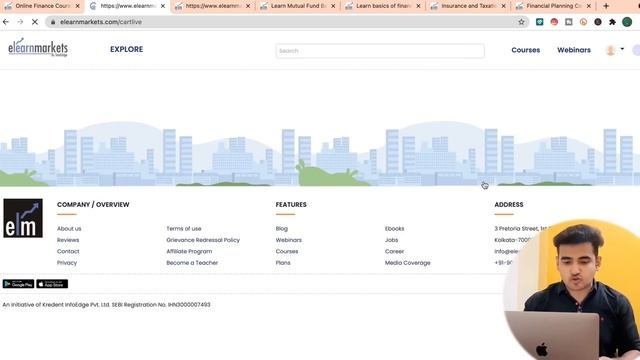Open Grievance Redressal Policy link
Viewport: 640px width, 360px height.
203,240
